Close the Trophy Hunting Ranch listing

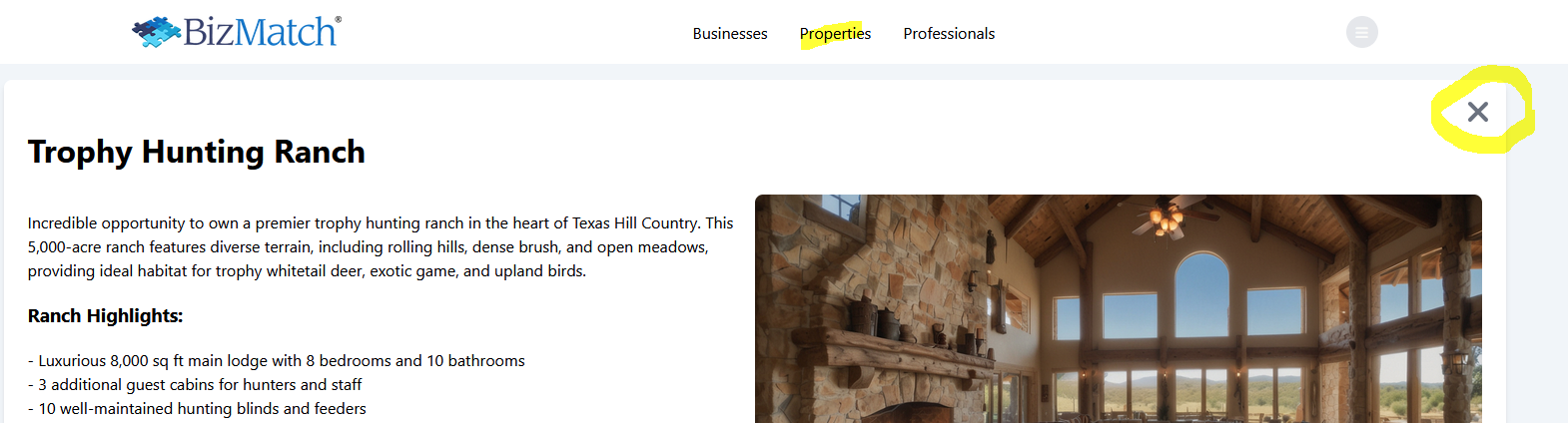pos(1478,112)
